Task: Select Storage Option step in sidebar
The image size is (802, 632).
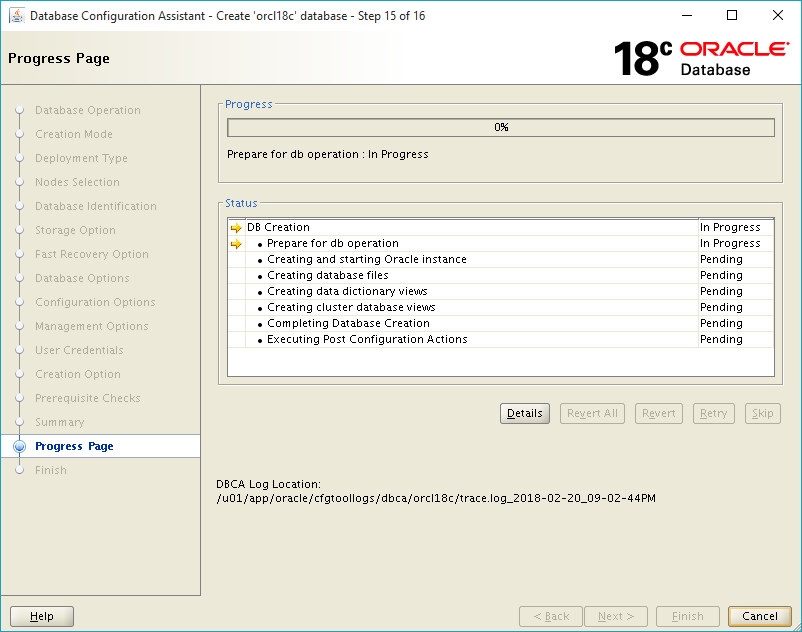Action: [x=75, y=231]
